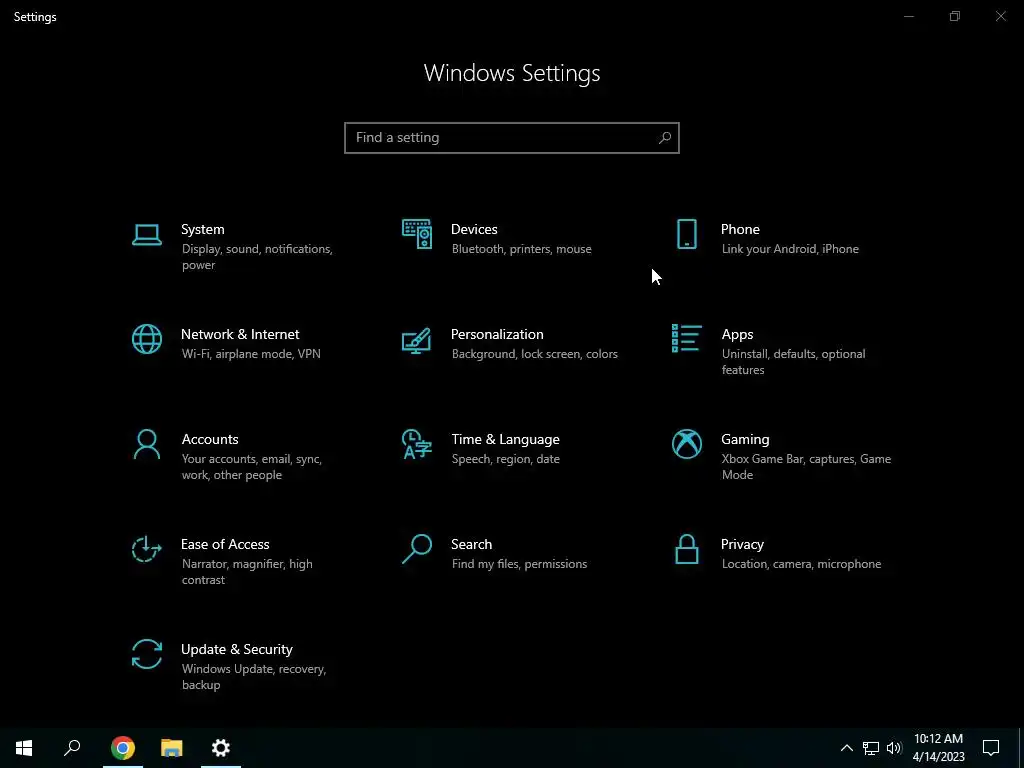Click 'Link your Android, iPhone' description
The image size is (1024, 768).
click(790, 249)
